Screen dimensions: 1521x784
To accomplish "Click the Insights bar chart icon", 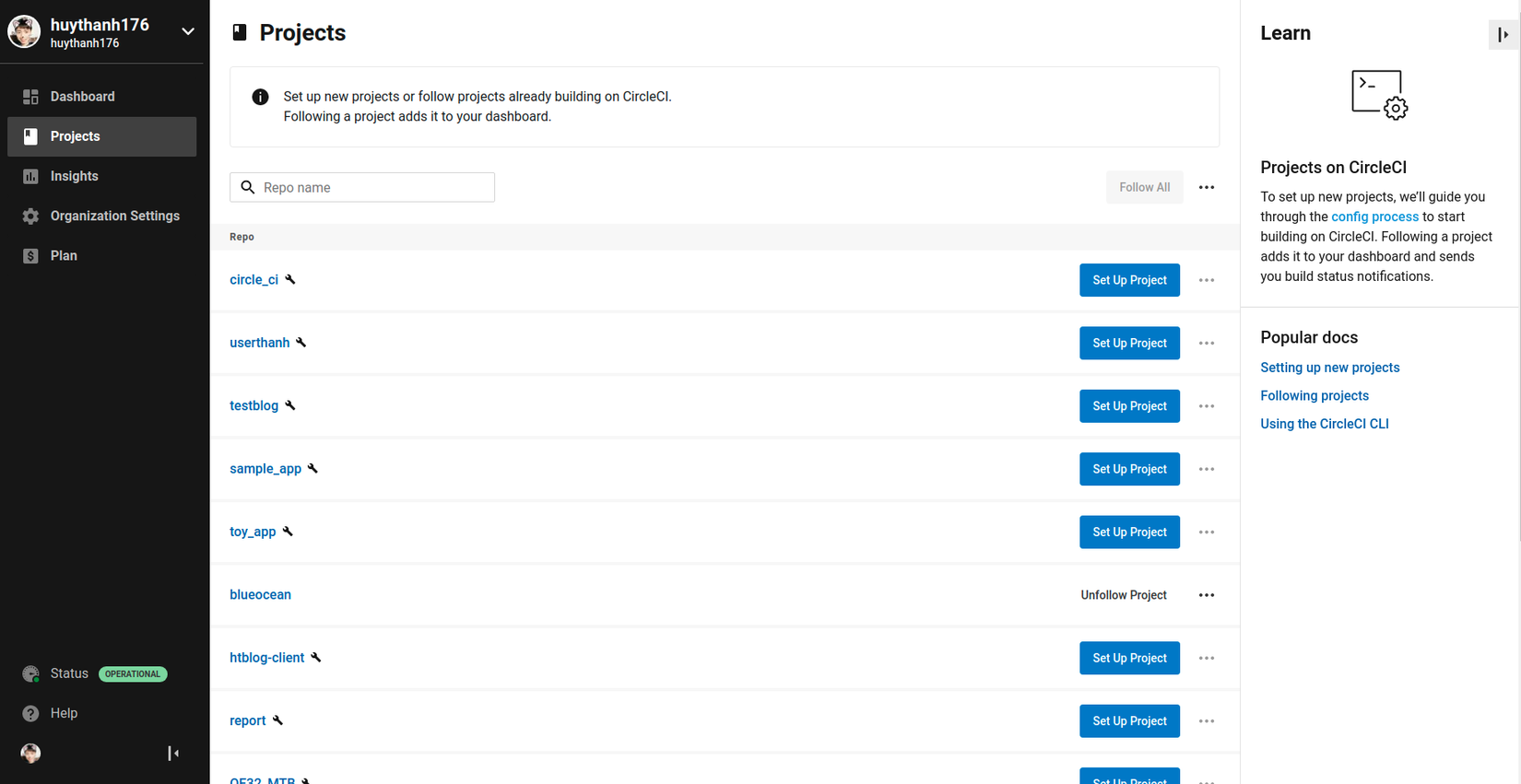I will click(30, 176).
